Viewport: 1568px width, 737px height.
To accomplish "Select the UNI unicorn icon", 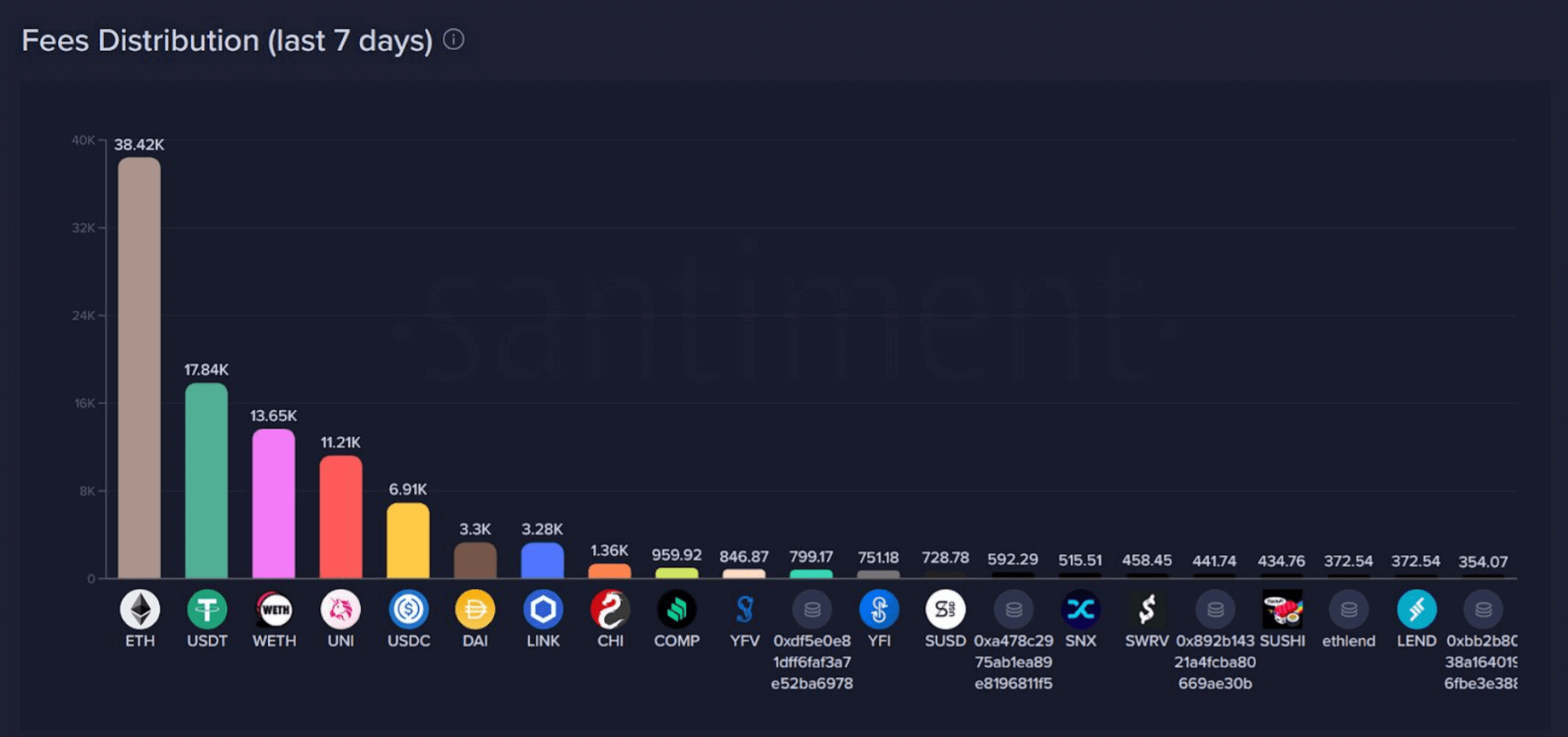I will (340, 609).
